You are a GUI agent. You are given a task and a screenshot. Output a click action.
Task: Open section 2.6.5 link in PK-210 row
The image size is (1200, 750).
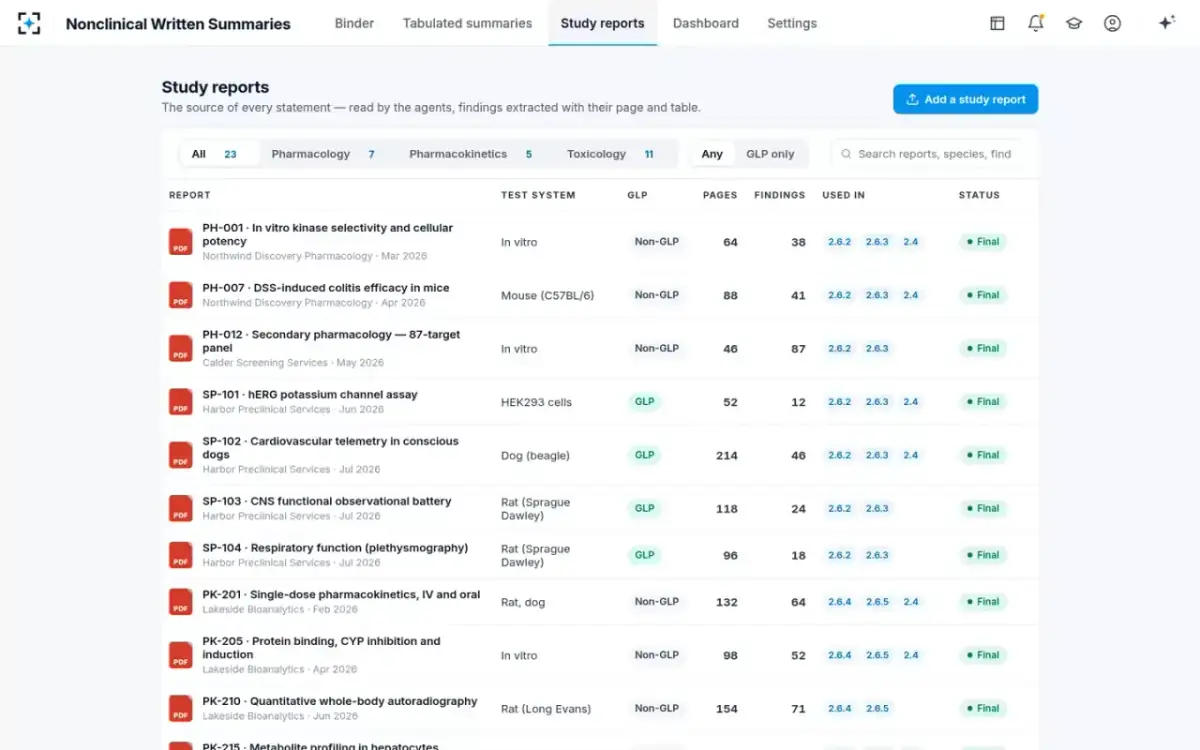click(877, 708)
